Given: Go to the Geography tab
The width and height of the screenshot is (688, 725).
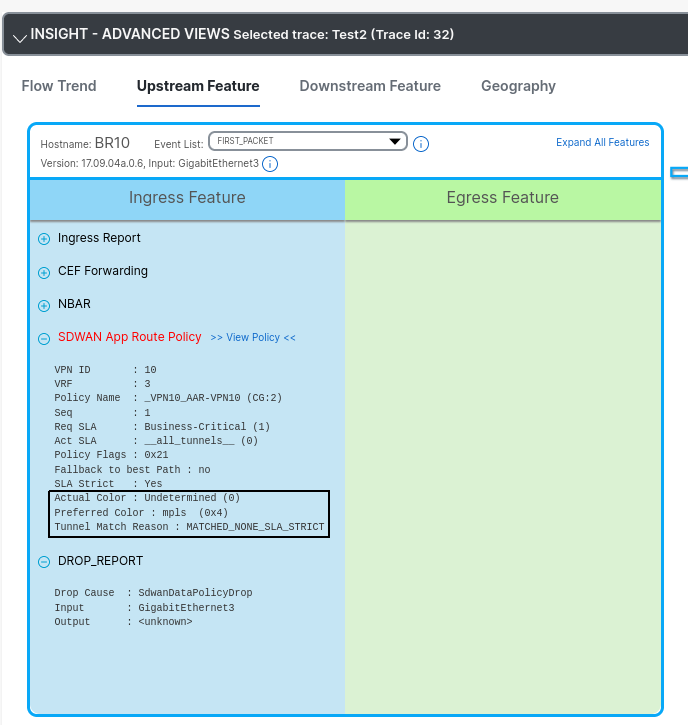Looking at the screenshot, I should click(518, 86).
